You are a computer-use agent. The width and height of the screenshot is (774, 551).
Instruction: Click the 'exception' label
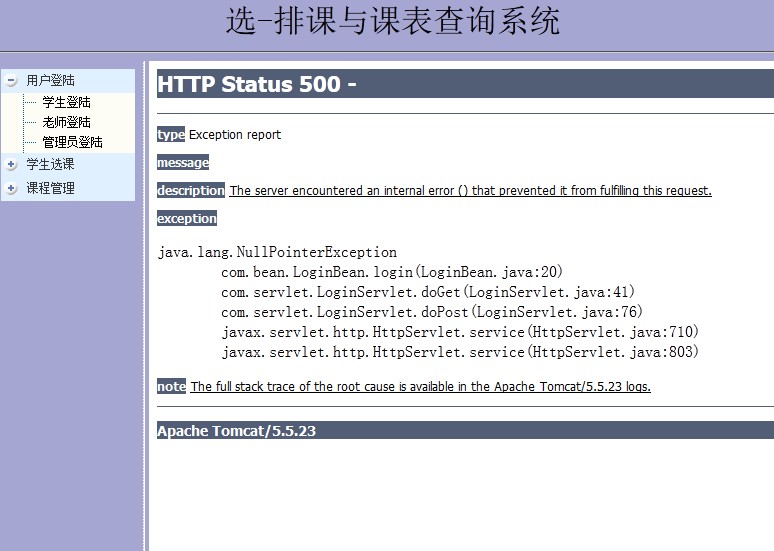(187, 218)
